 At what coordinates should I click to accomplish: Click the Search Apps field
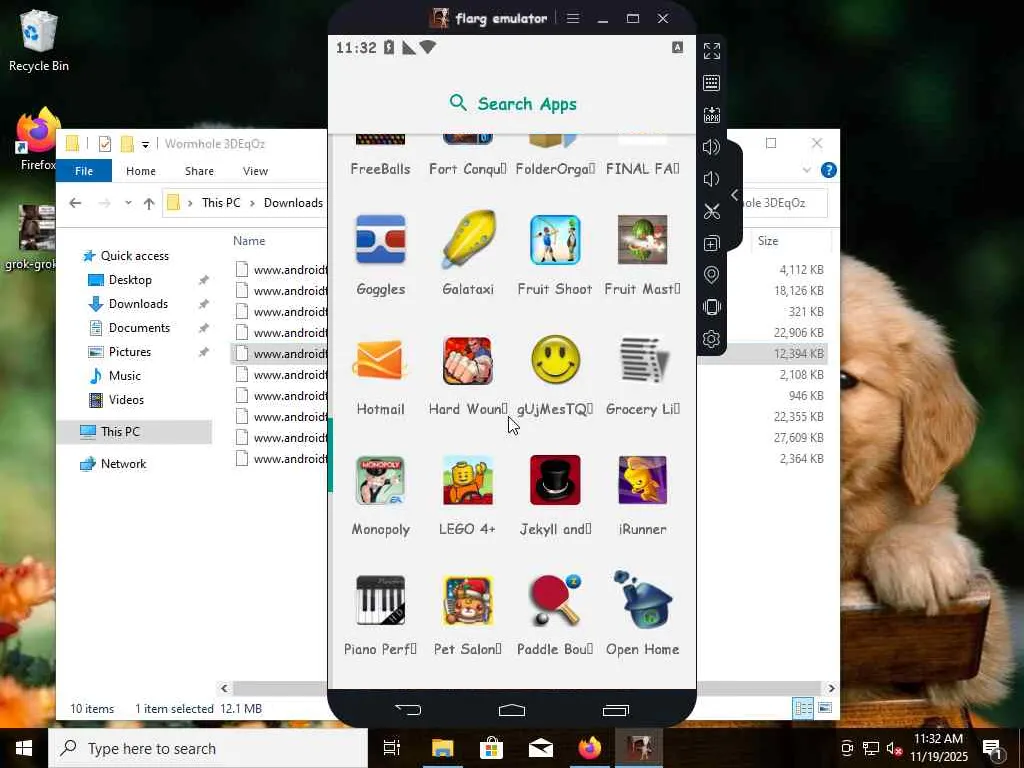coord(512,104)
